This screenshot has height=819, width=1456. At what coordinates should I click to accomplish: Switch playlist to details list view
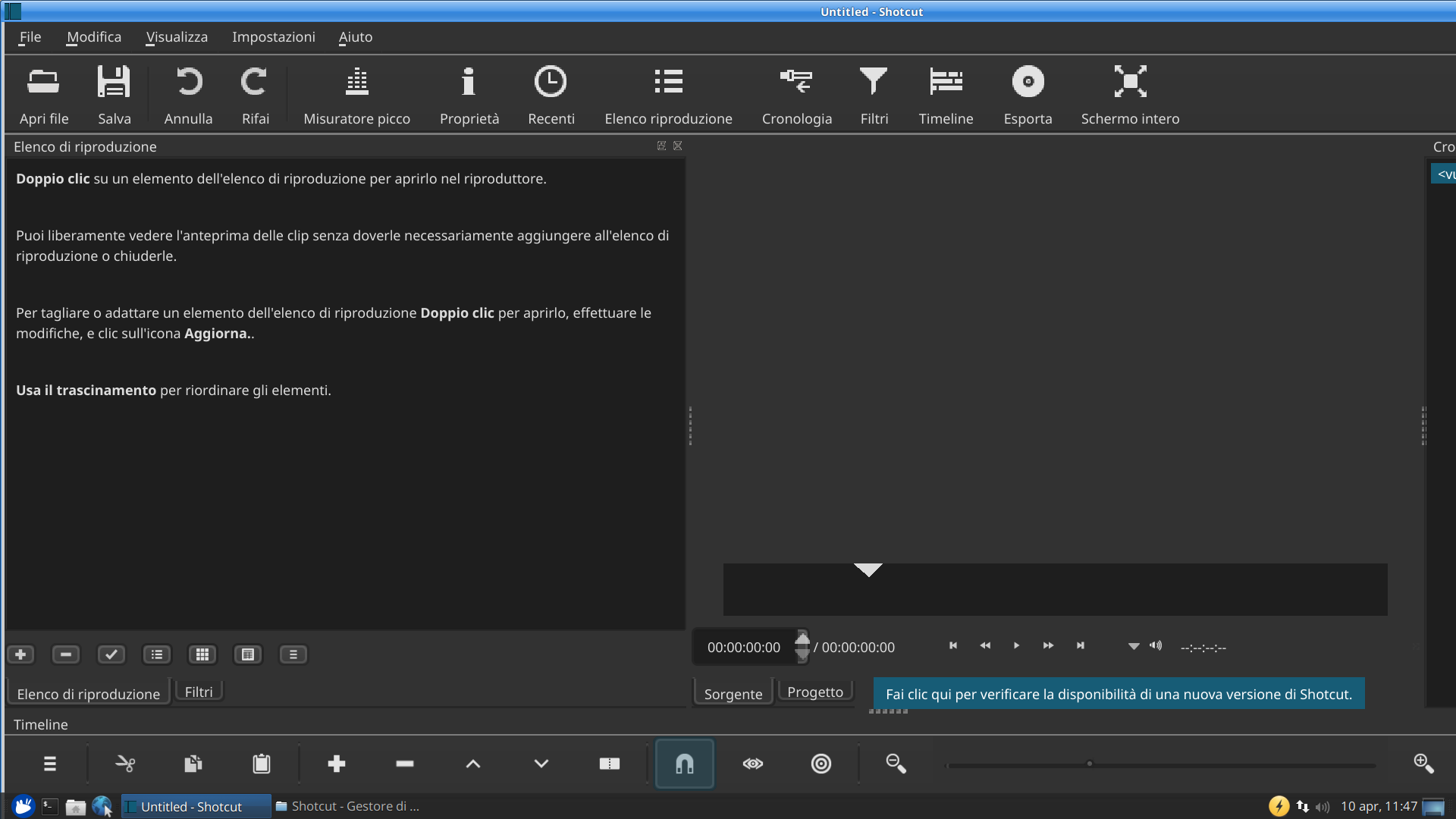pos(157,654)
